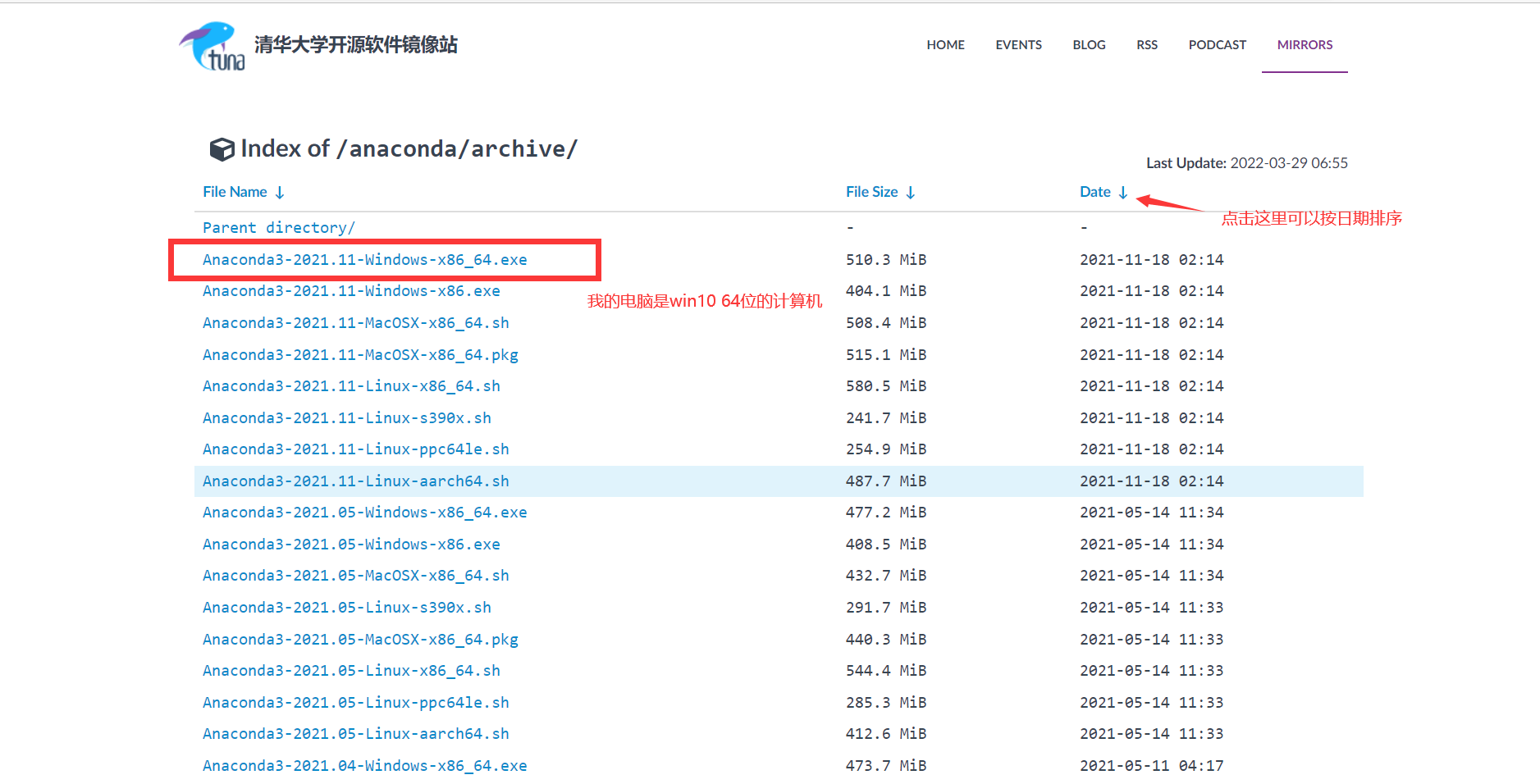The width and height of the screenshot is (1540, 784).
Task: Download Anaconda3-2021.04-Windows-x86_64.exe
Action: pos(365,766)
